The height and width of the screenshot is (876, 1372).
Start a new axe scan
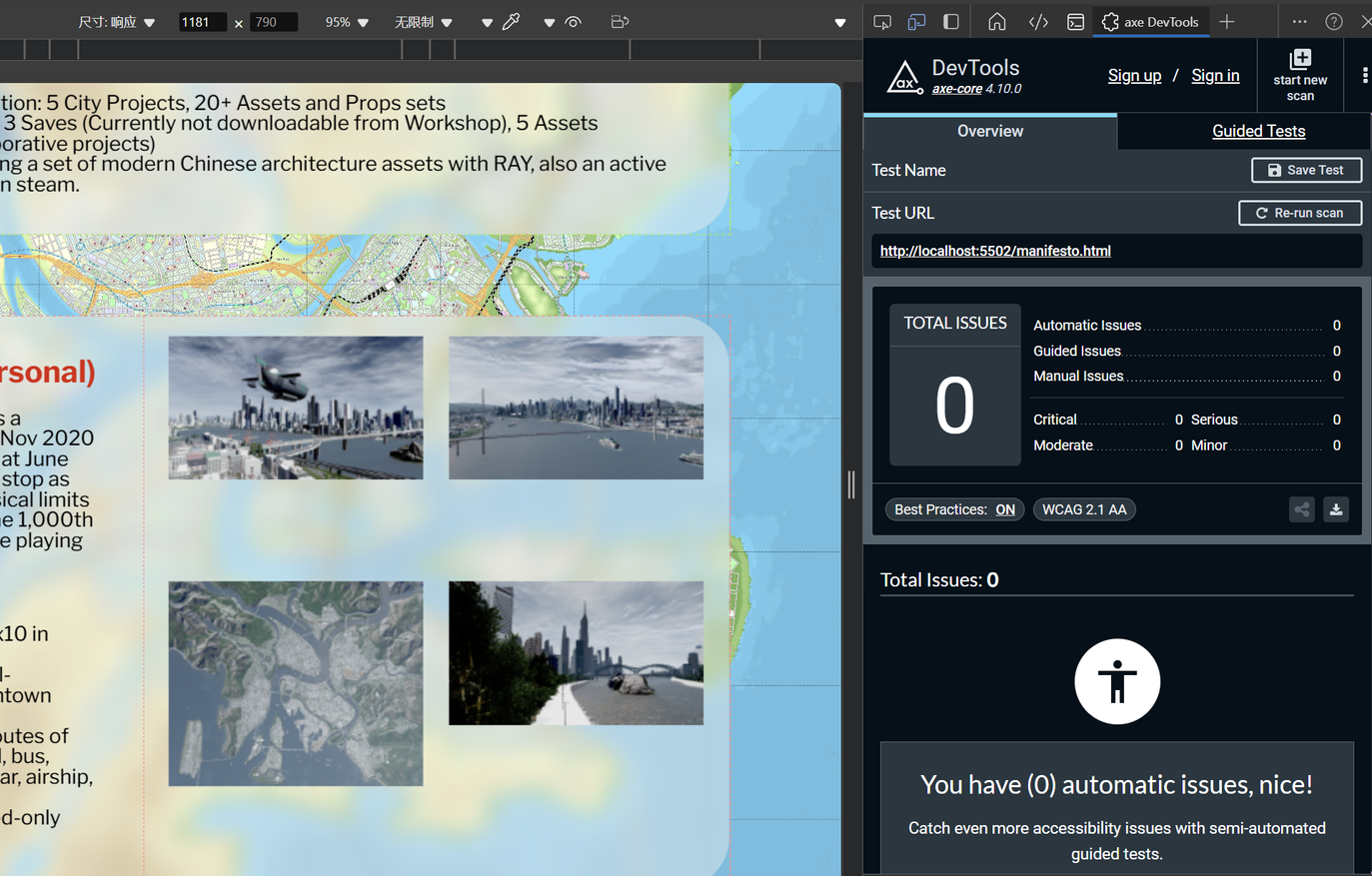point(1300,75)
